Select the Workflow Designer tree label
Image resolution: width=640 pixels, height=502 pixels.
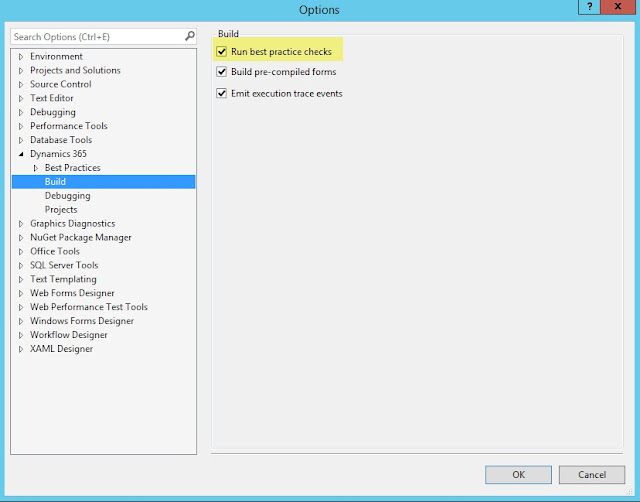69,335
